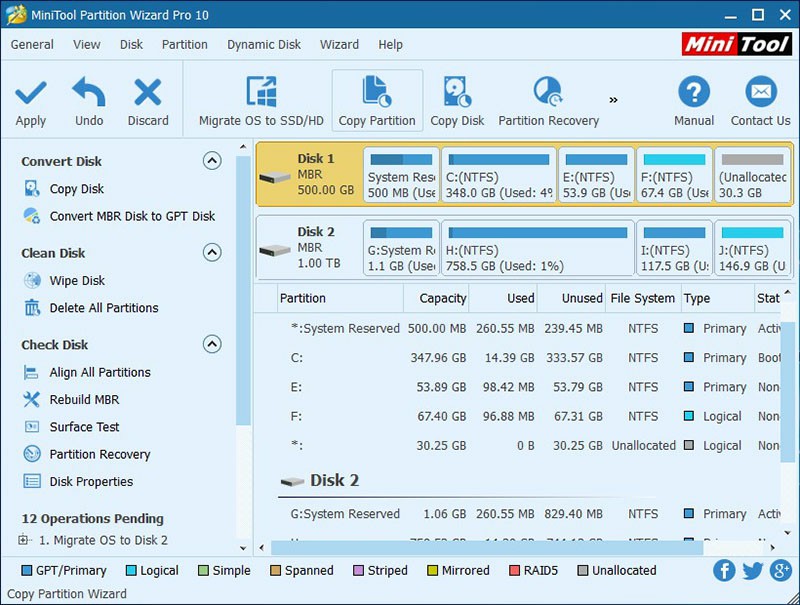Select the C:(NTFS) block on Disk 1
The width and height of the screenshot is (800, 605).
(499, 175)
